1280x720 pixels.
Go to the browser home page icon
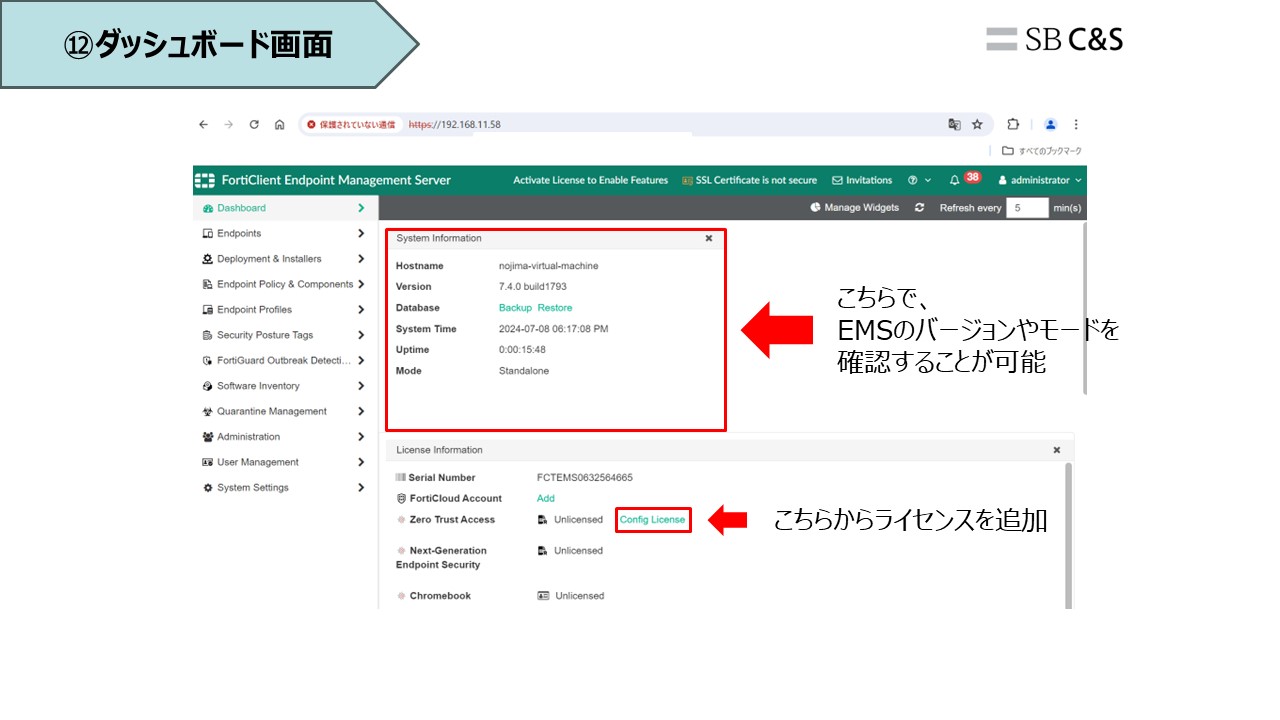click(x=279, y=125)
